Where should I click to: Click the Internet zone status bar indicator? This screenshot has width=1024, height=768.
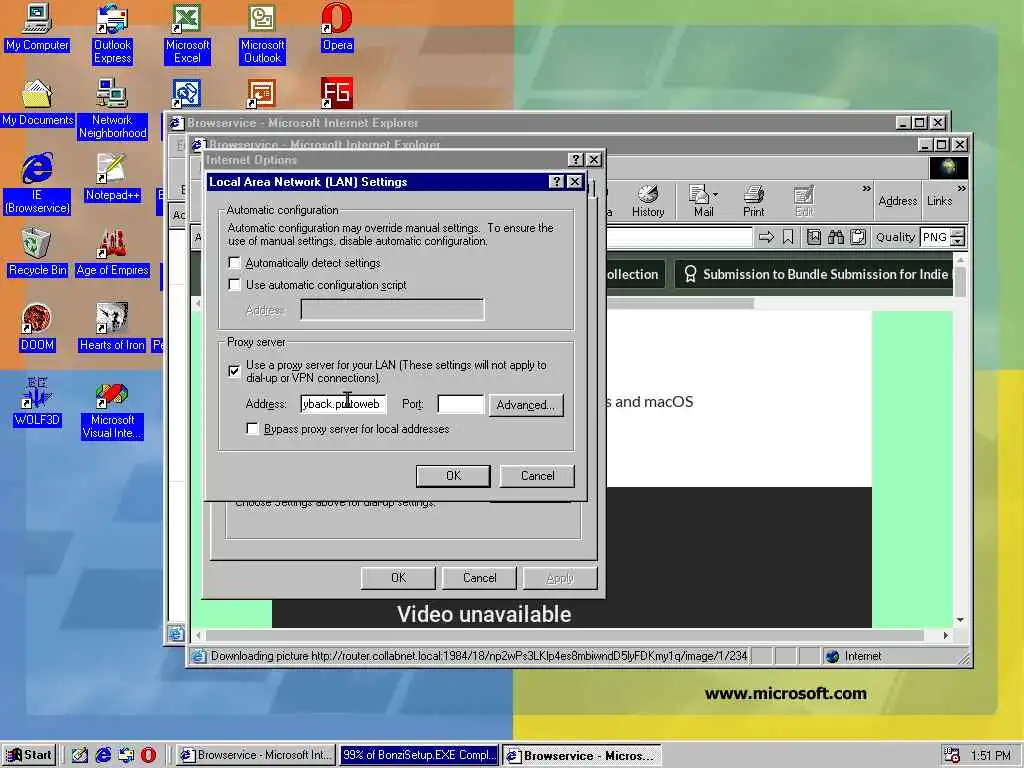893,656
